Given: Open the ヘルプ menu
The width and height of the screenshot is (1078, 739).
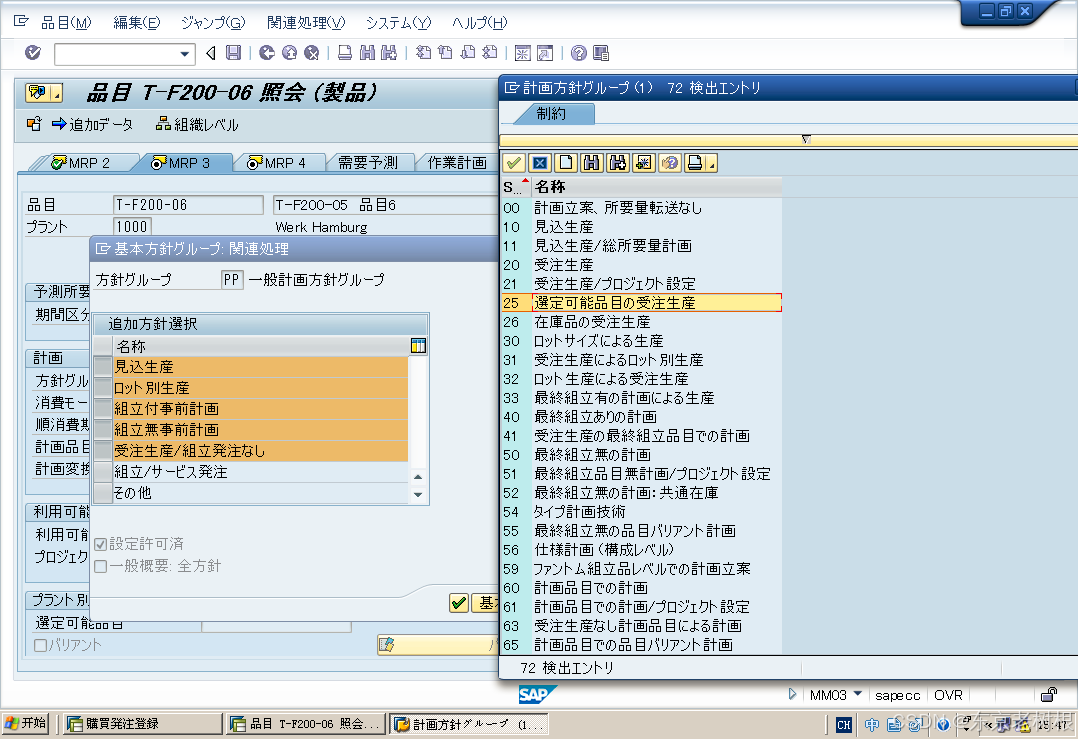Looking at the screenshot, I should pyautogui.click(x=480, y=23).
